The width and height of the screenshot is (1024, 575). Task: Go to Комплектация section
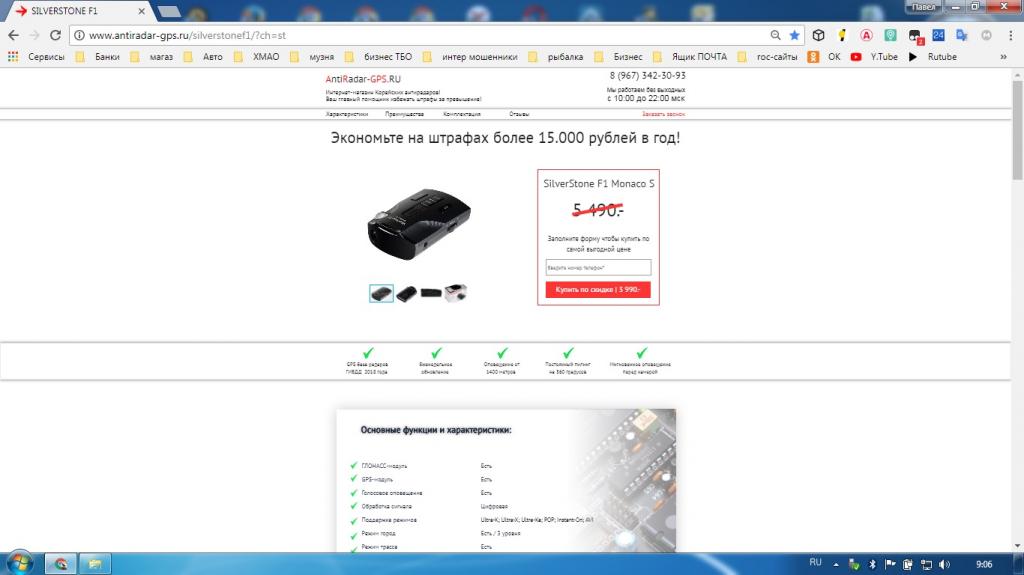coord(462,114)
